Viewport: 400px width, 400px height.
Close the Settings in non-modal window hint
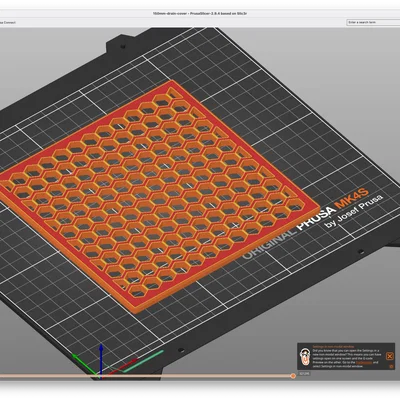[x=390, y=356]
